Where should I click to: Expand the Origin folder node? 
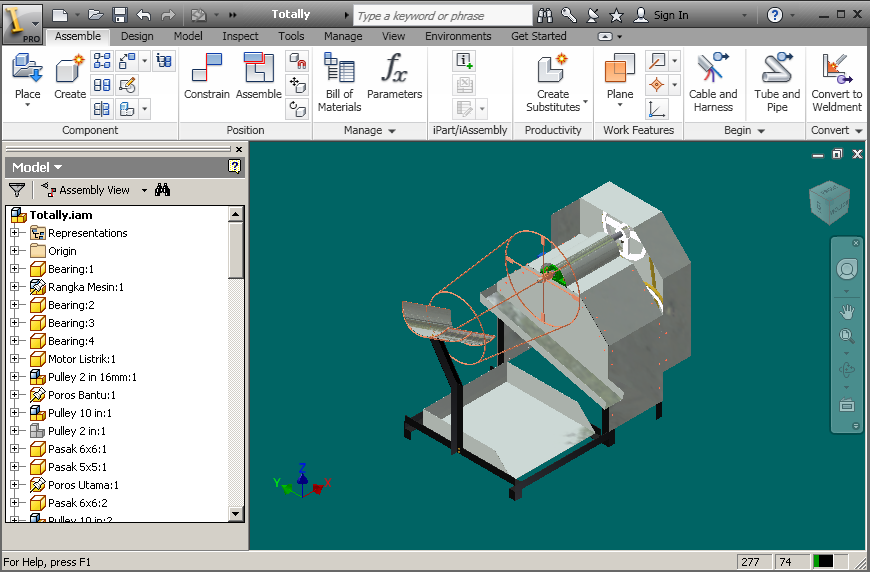[x=15, y=251]
